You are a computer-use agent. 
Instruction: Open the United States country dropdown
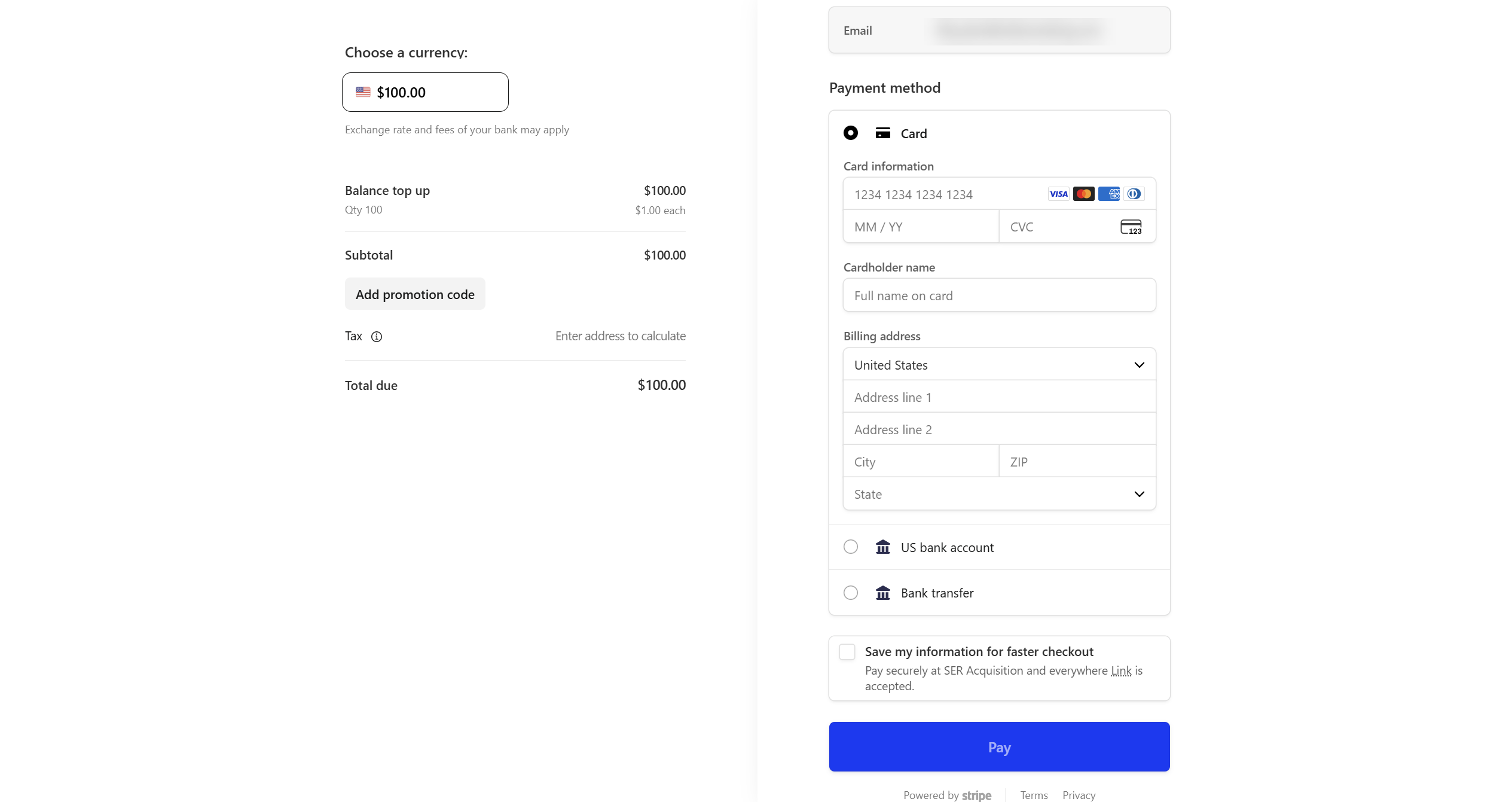(x=998, y=365)
